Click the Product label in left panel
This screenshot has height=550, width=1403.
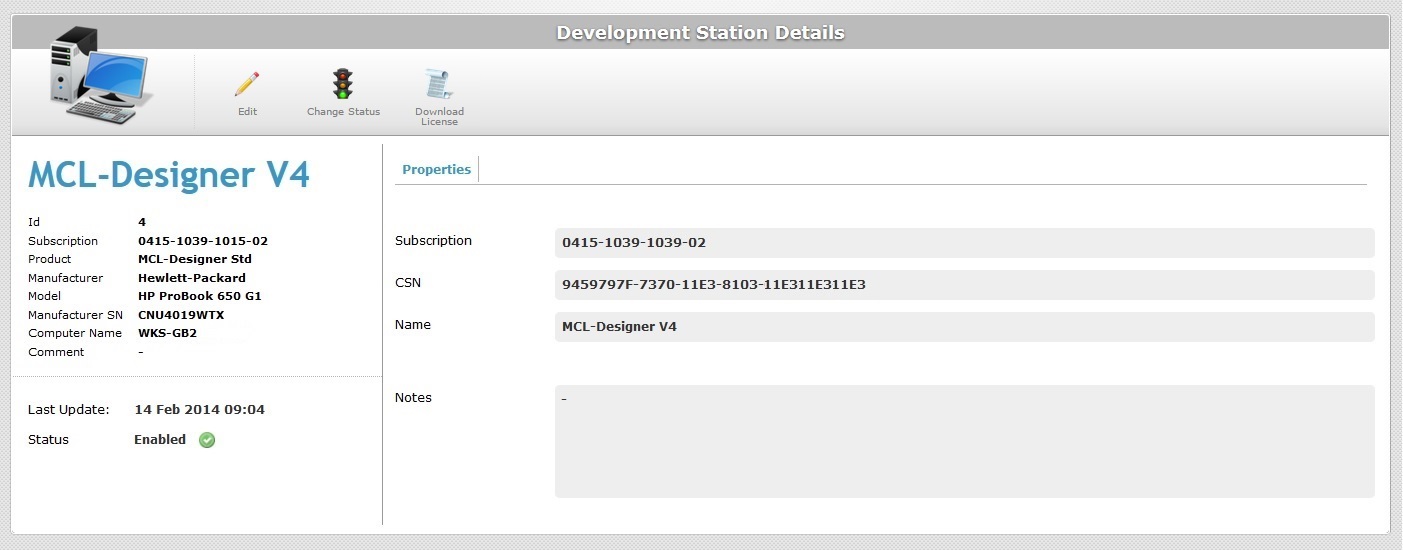(49, 259)
